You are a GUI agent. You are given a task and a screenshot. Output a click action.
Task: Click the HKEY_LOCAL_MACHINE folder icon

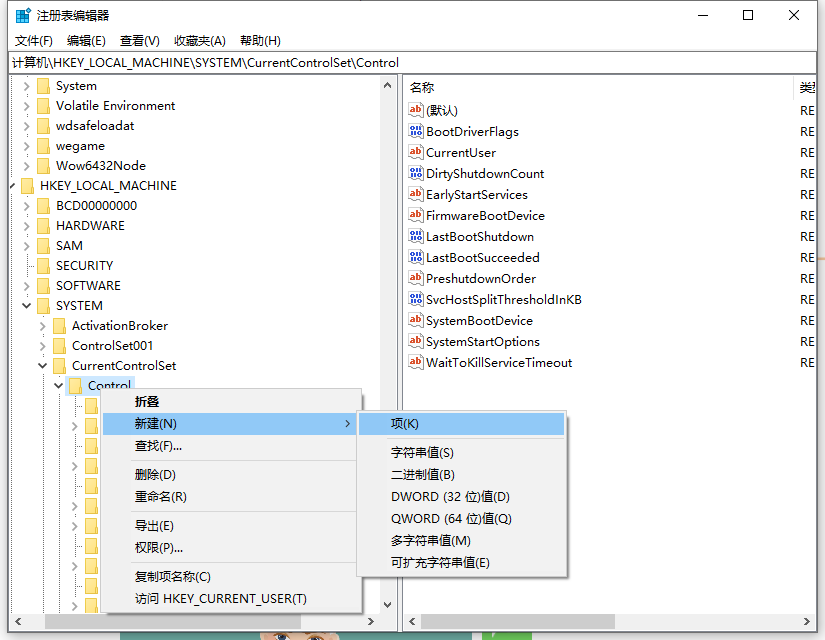point(27,186)
